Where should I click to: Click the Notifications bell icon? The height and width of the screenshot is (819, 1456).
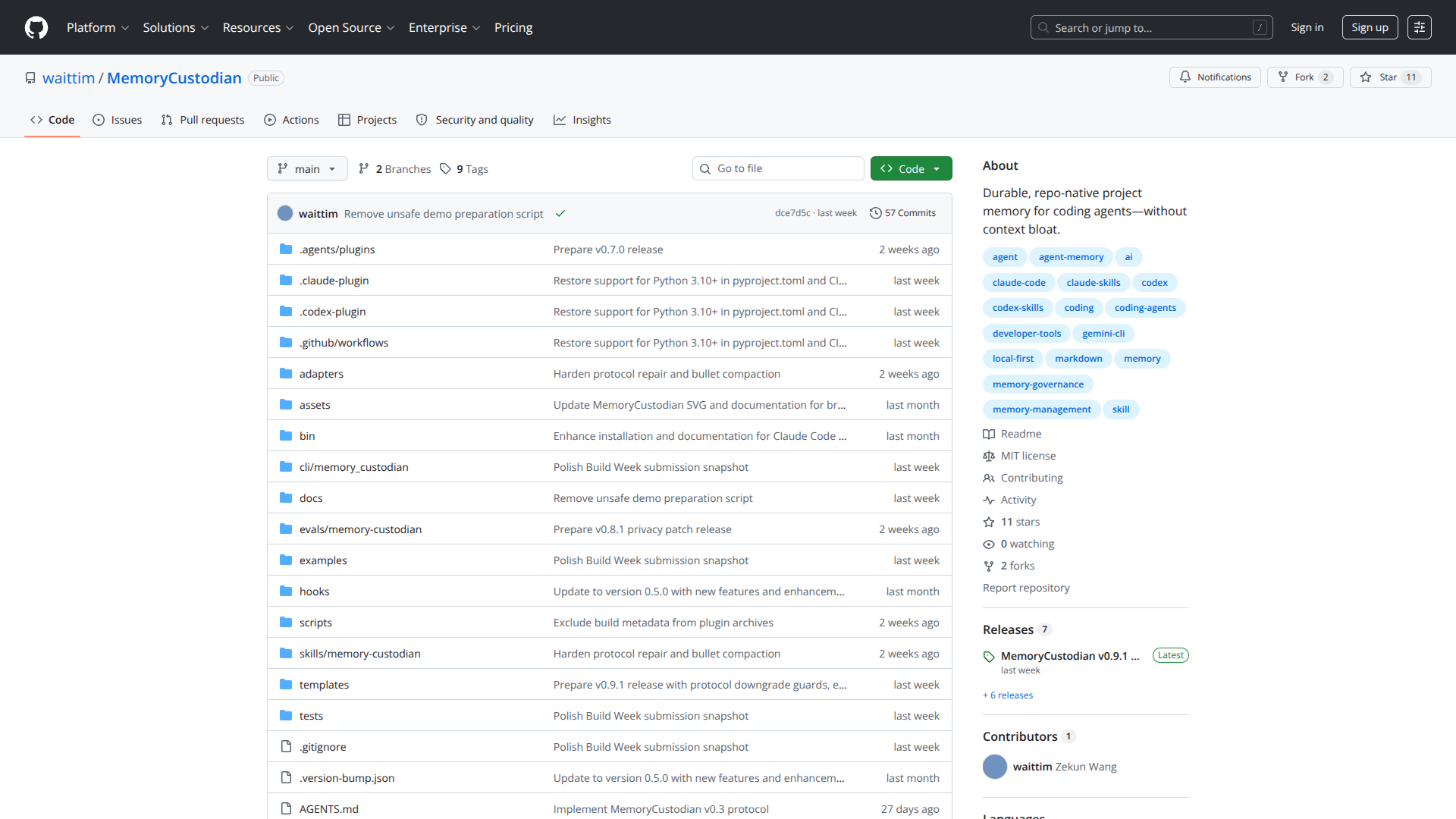pyautogui.click(x=1185, y=77)
